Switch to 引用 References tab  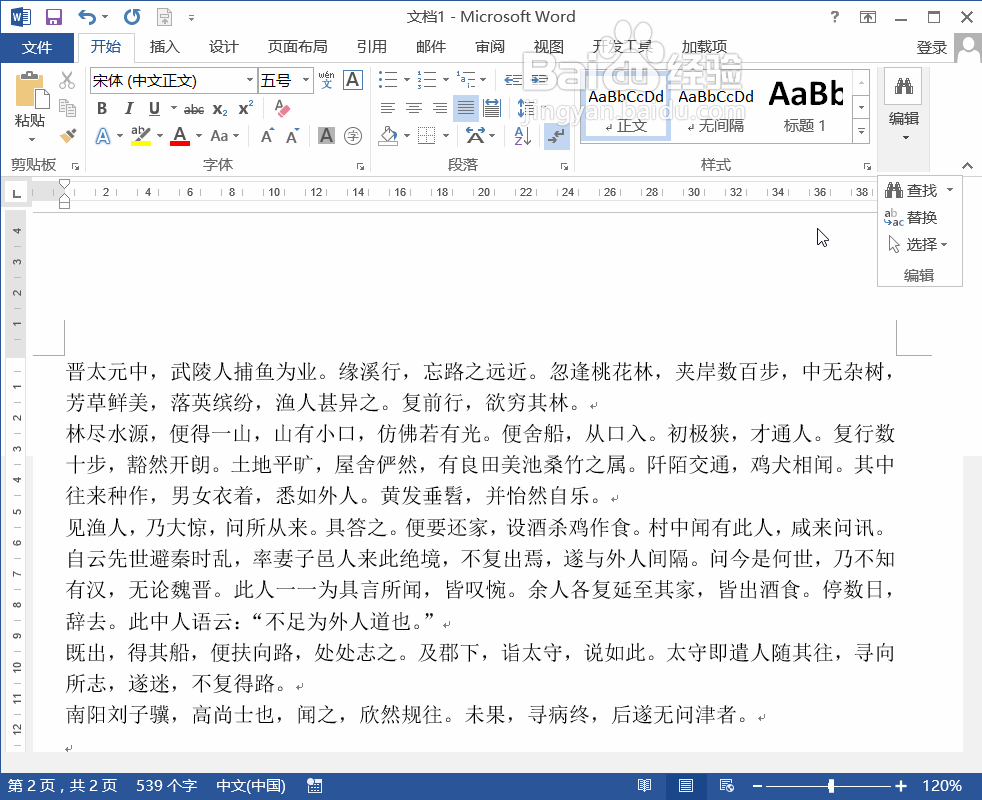371,47
